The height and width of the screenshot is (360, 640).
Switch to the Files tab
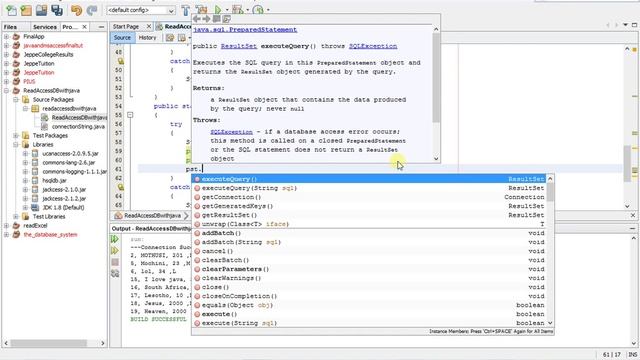click(x=11, y=27)
